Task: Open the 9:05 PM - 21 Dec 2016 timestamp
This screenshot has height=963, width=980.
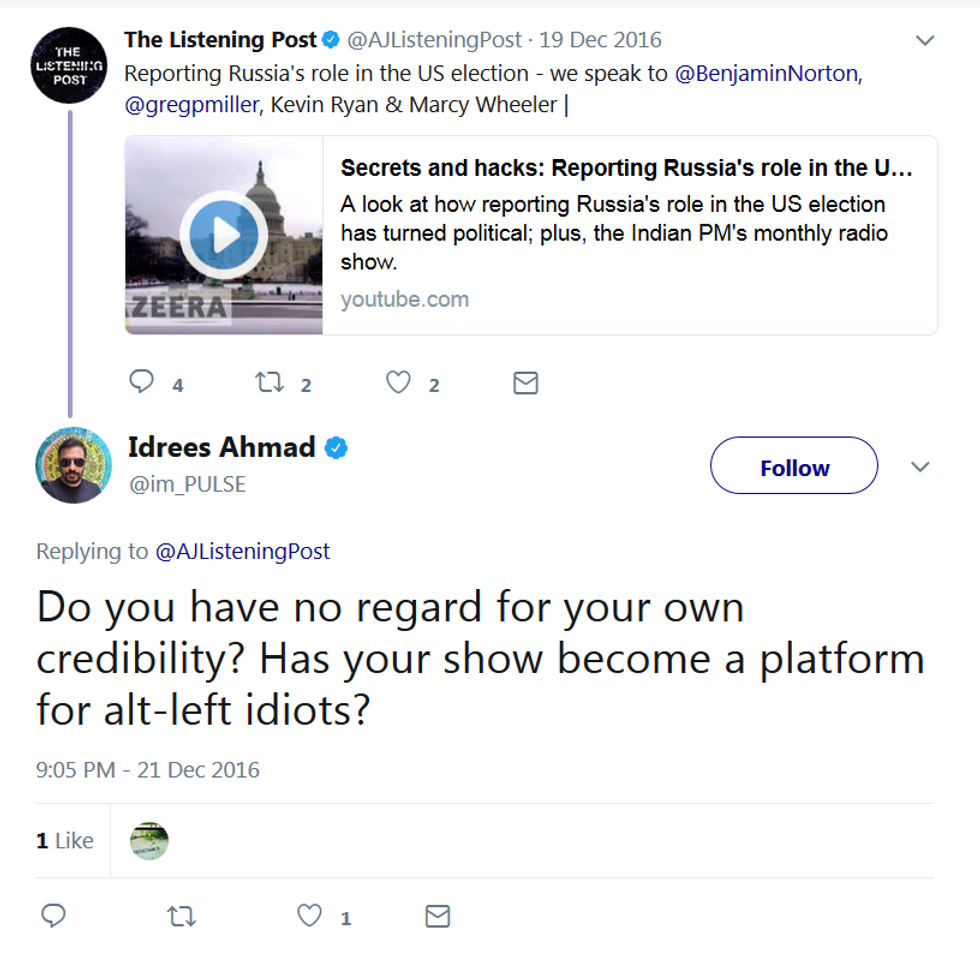Action: pos(148,770)
